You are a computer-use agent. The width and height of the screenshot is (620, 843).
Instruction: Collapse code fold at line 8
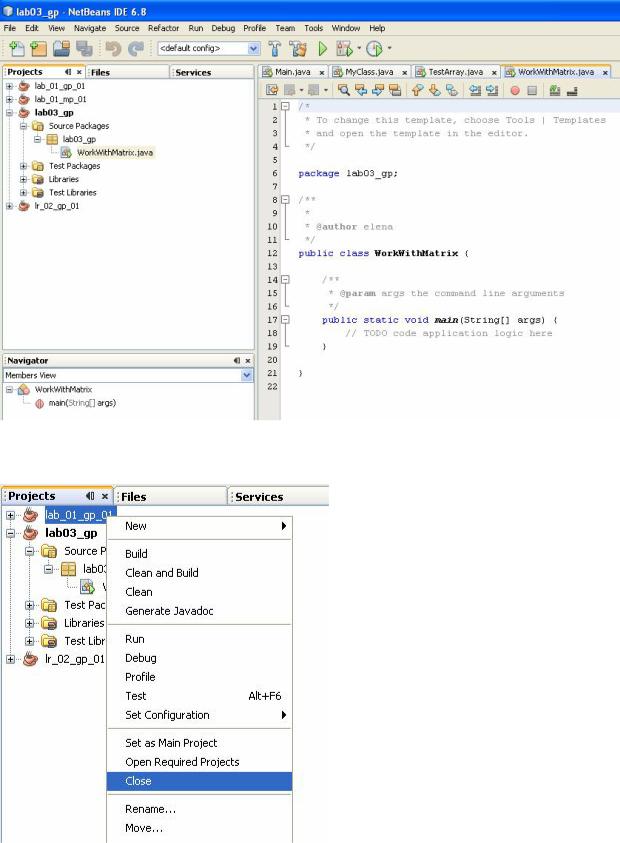click(286, 199)
